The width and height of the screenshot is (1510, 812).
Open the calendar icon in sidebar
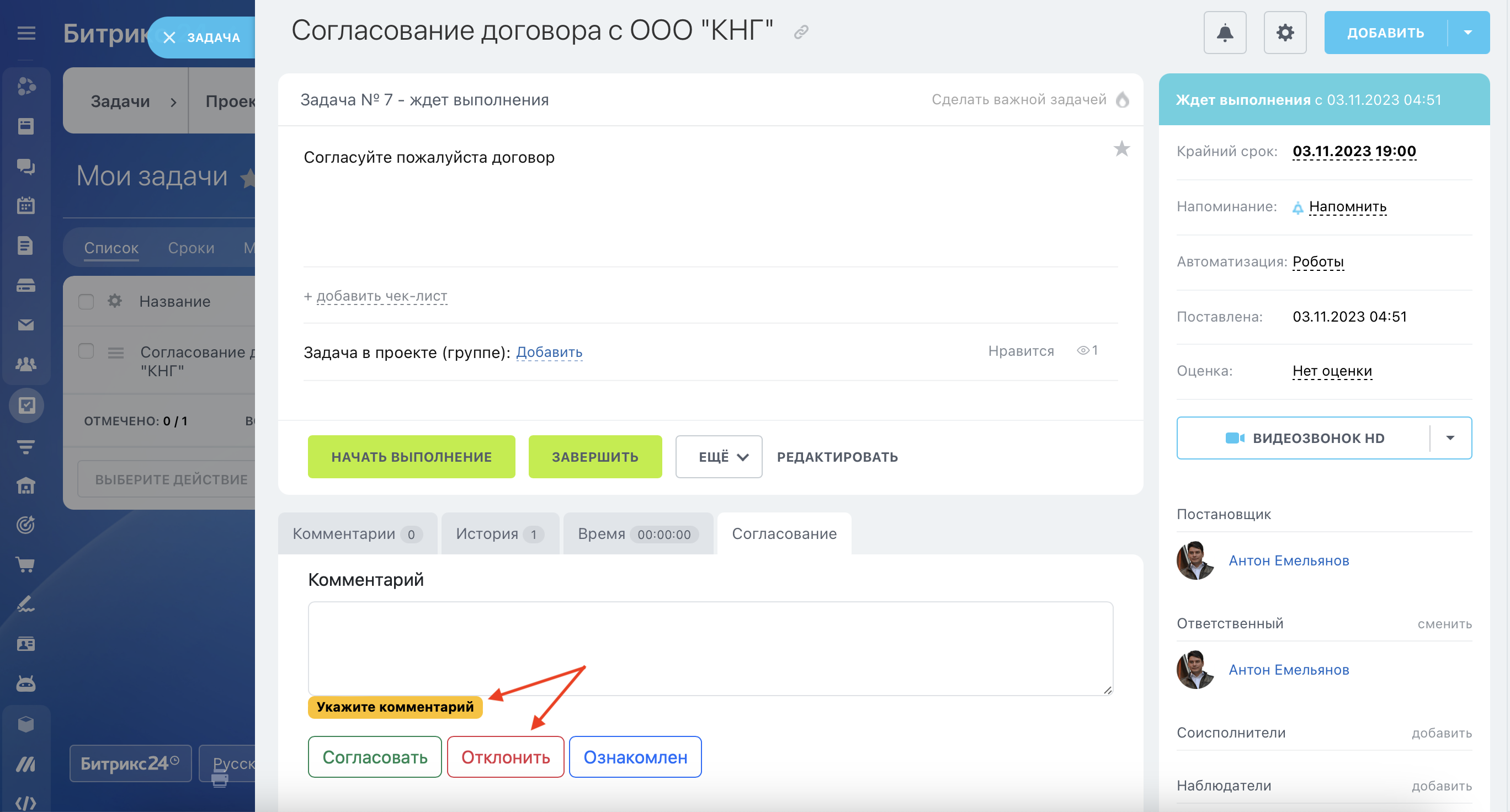(x=26, y=206)
